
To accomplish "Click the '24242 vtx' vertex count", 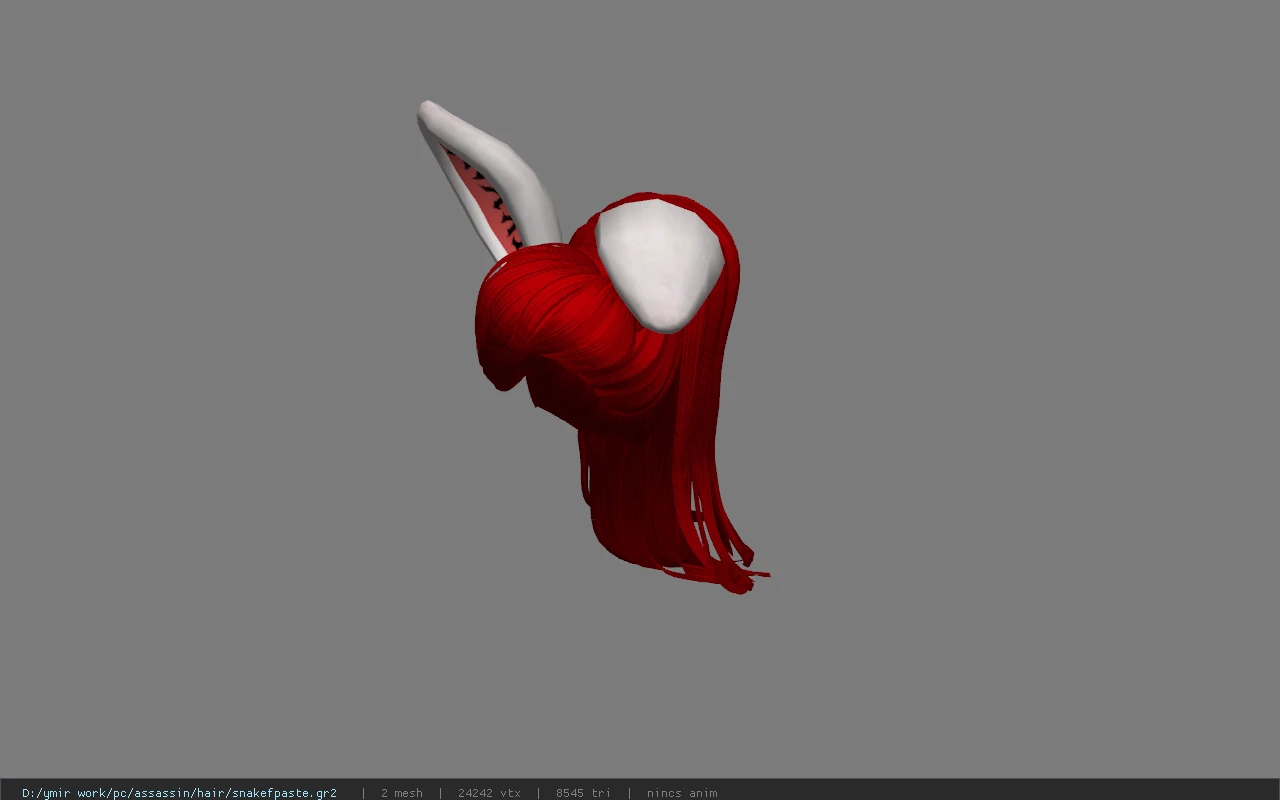I will 489,793.
